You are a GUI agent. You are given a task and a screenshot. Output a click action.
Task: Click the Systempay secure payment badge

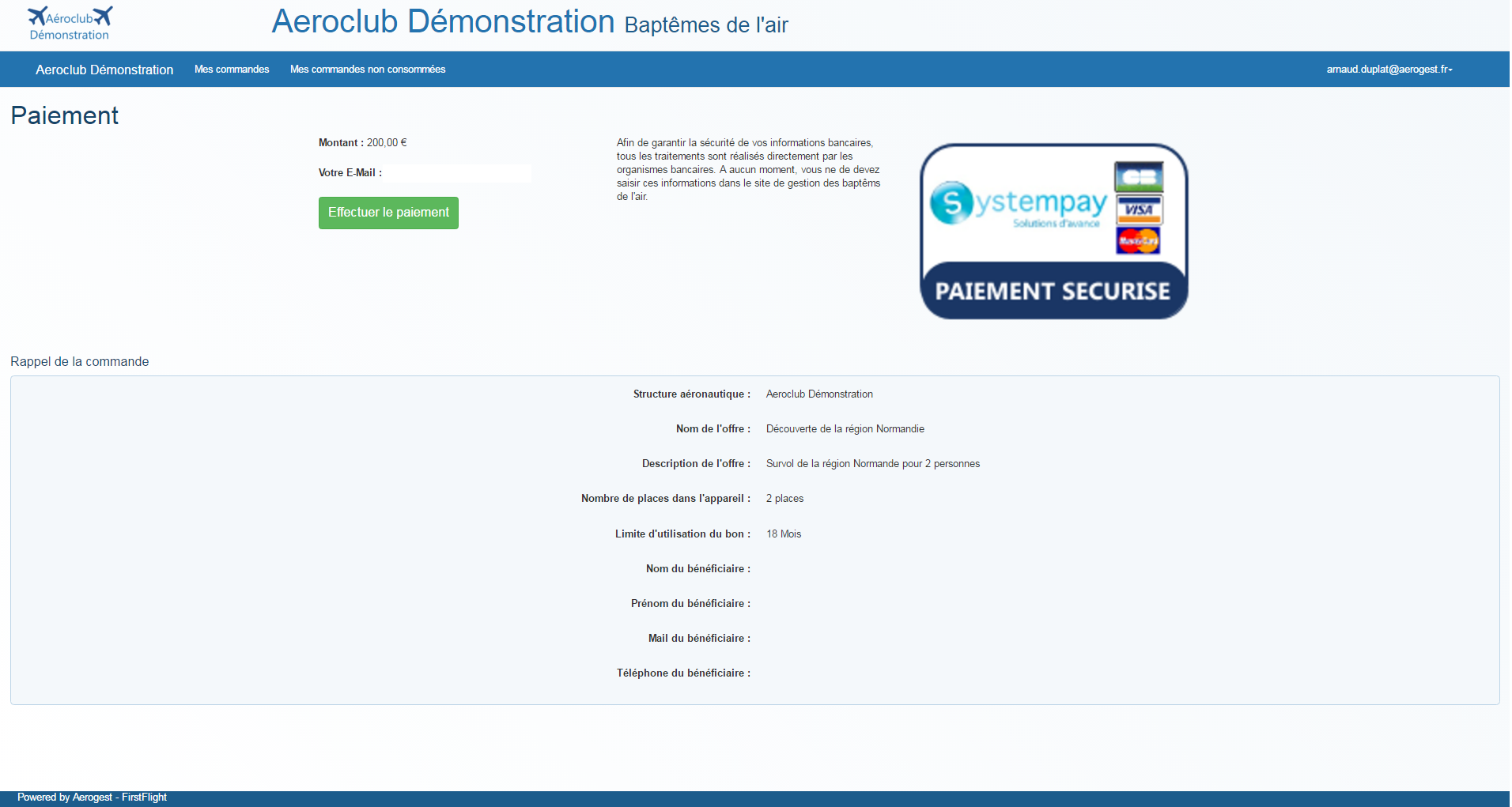point(1053,232)
